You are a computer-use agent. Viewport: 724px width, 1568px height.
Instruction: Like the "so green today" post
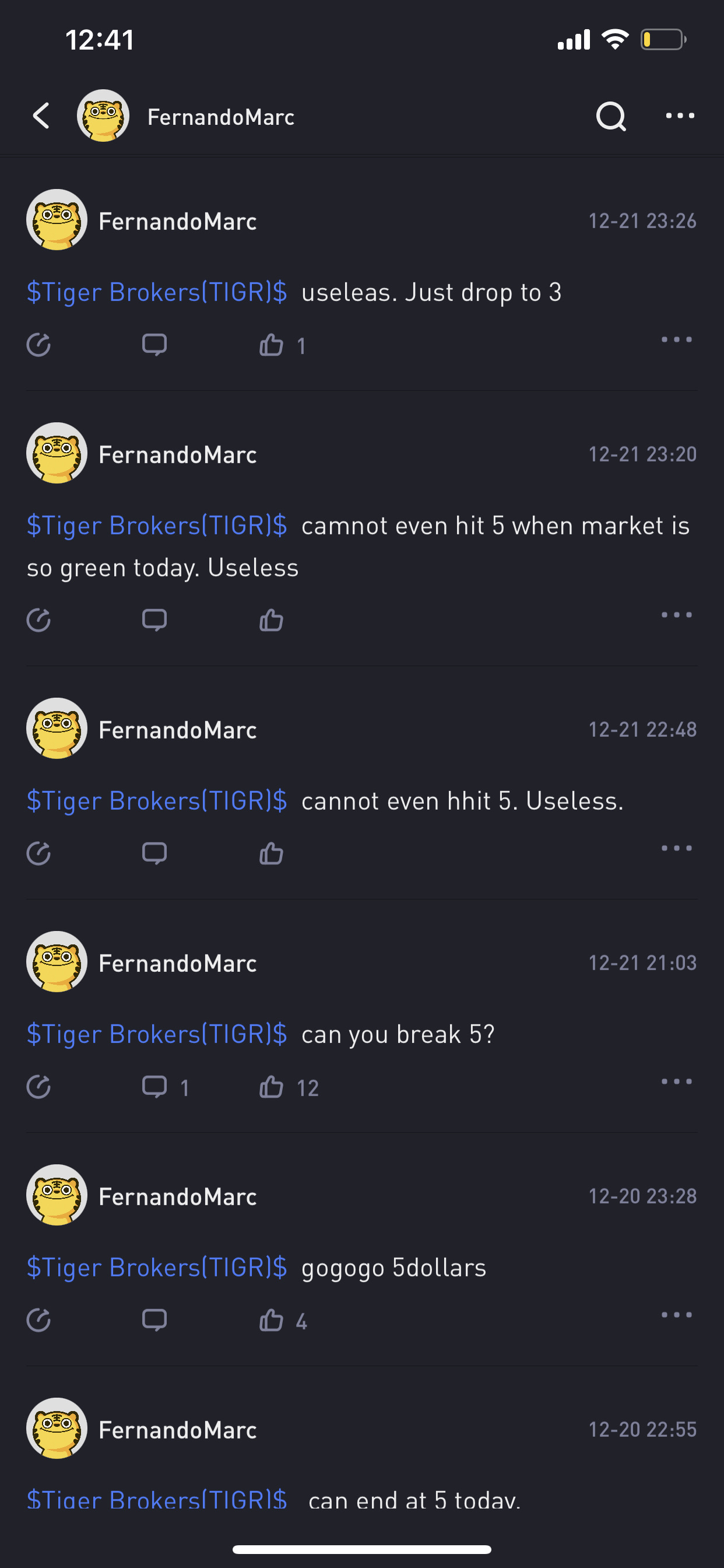tap(271, 620)
